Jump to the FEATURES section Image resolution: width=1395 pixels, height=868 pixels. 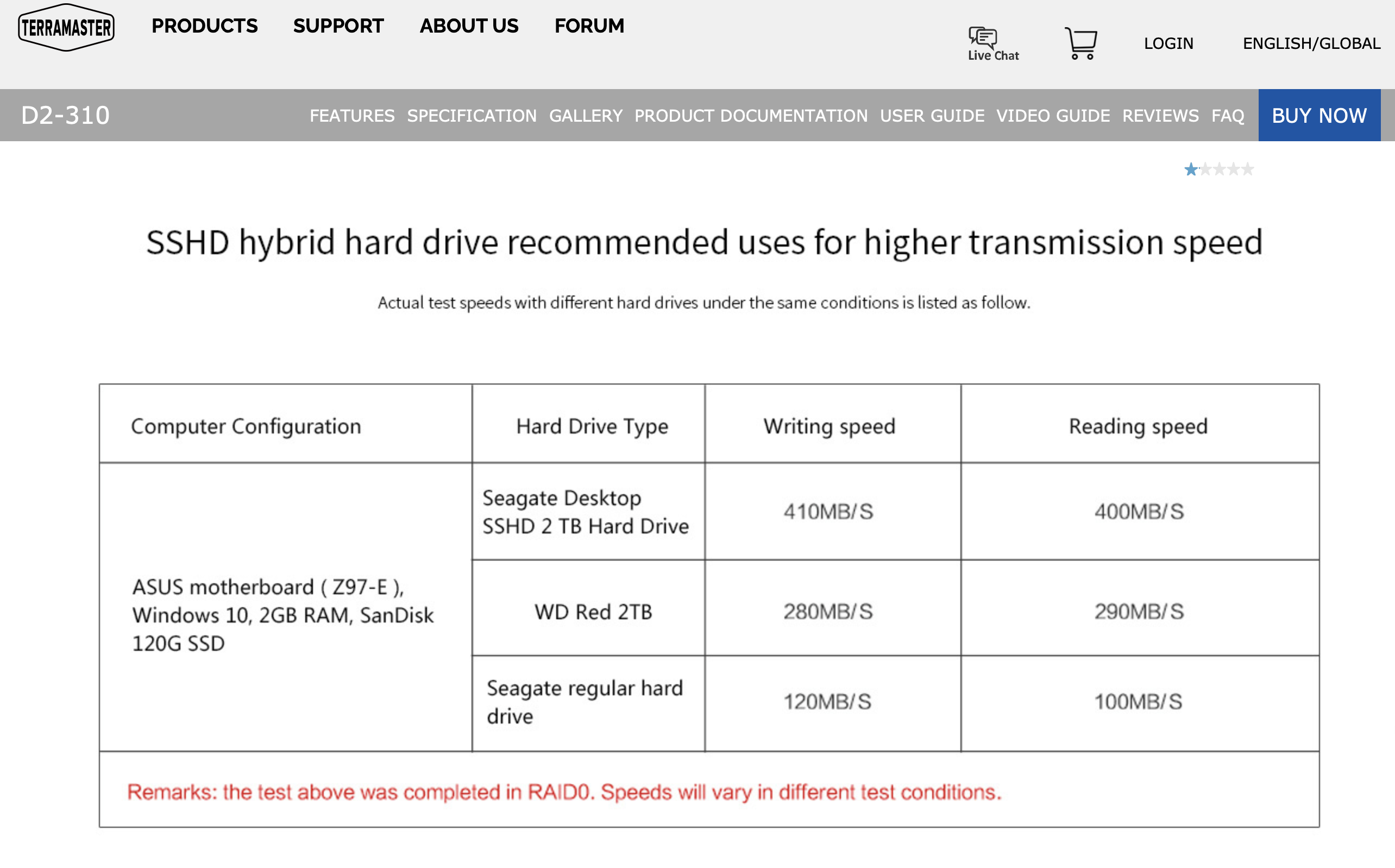coord(352,116)
